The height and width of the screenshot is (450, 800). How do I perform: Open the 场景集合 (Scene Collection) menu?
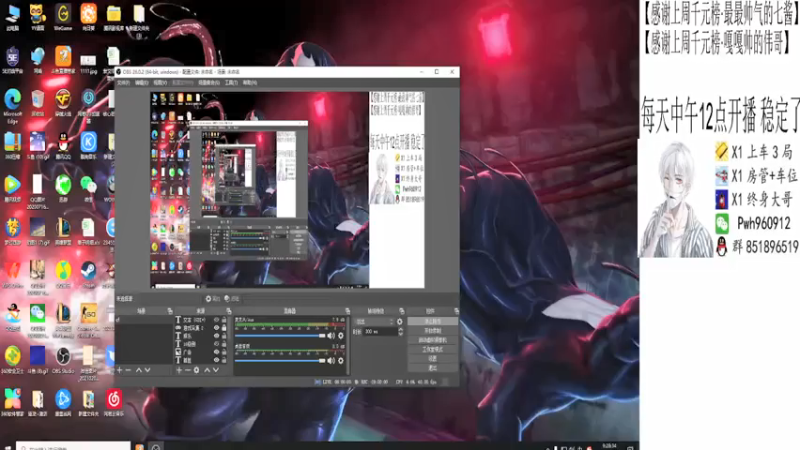[209, 83]
